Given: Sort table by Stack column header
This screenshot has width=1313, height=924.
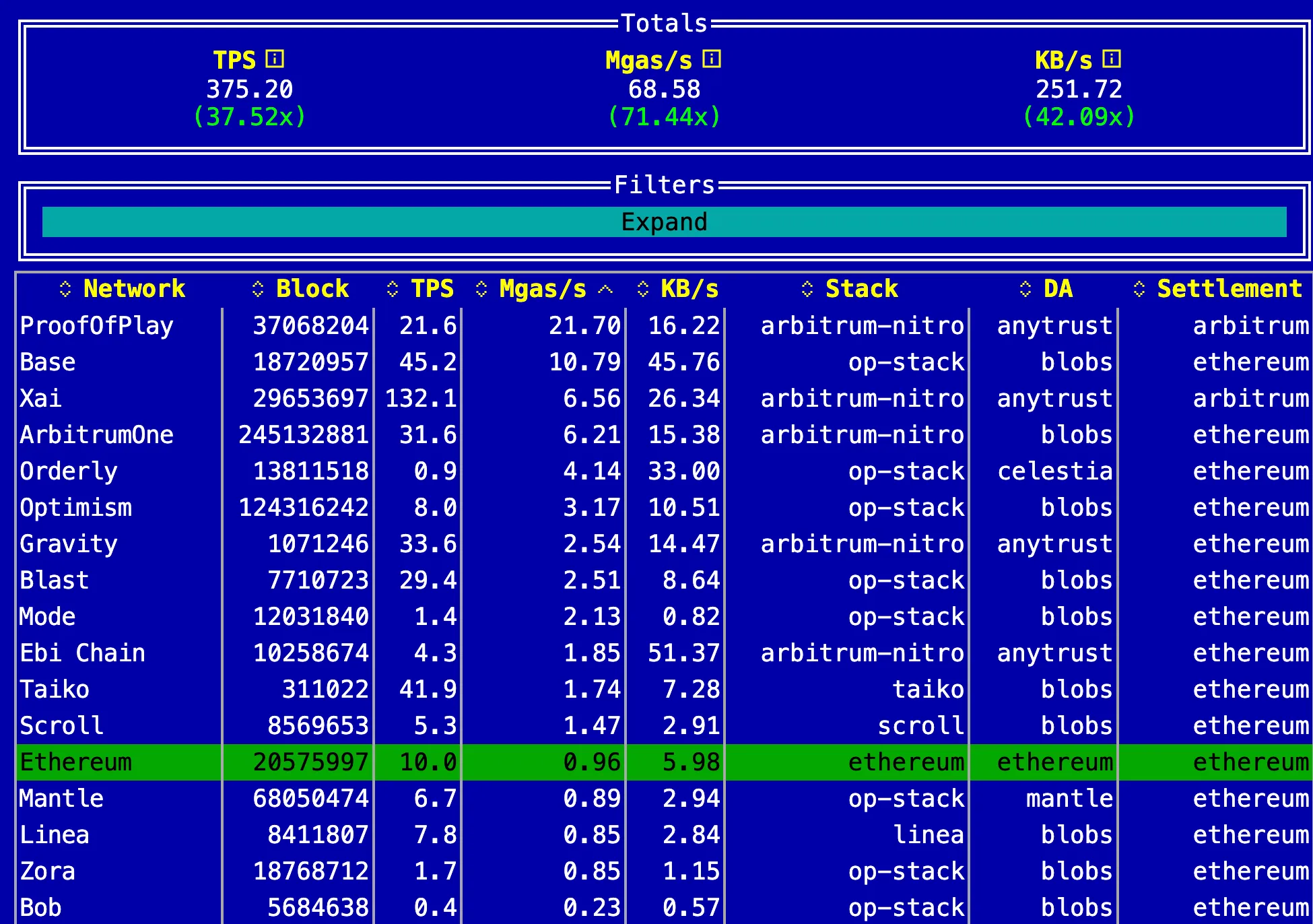Looking at the screenshot, I should [862, 289].
